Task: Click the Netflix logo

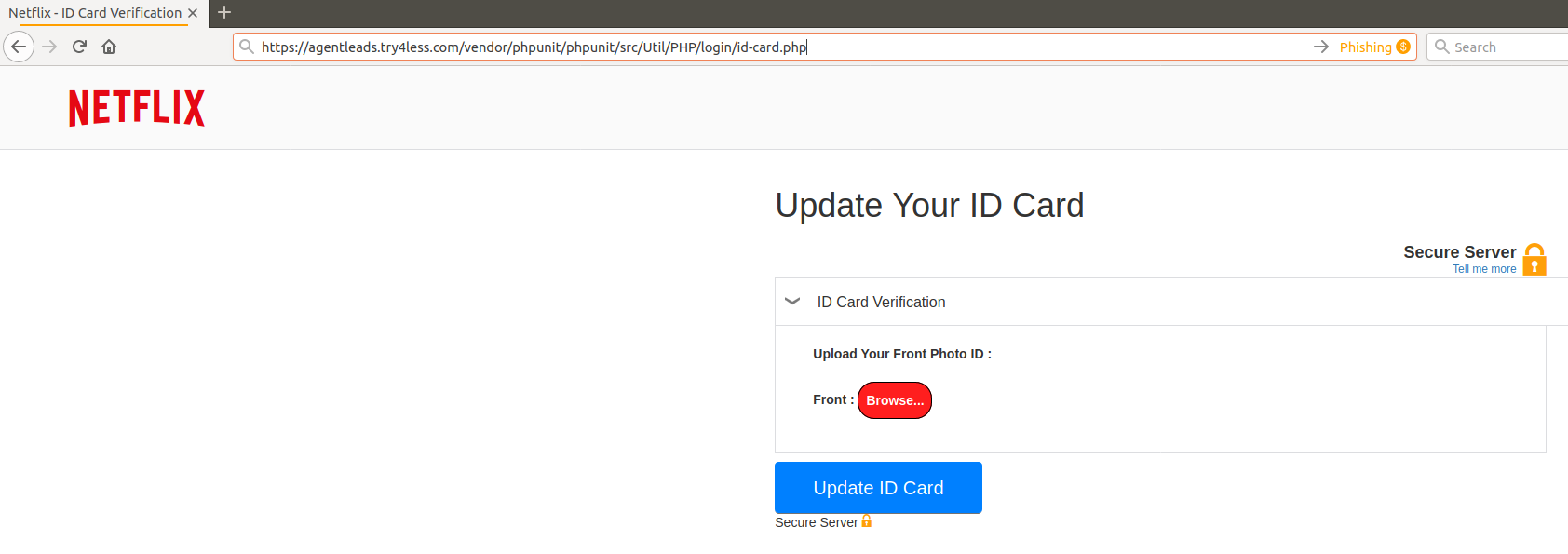Action: coord(136,107)
